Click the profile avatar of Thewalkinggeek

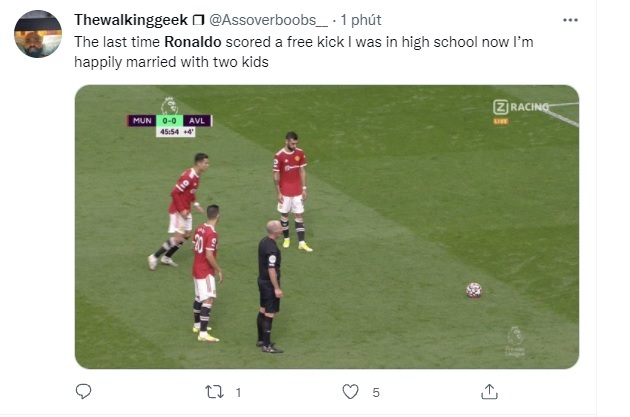click(37, 36)
